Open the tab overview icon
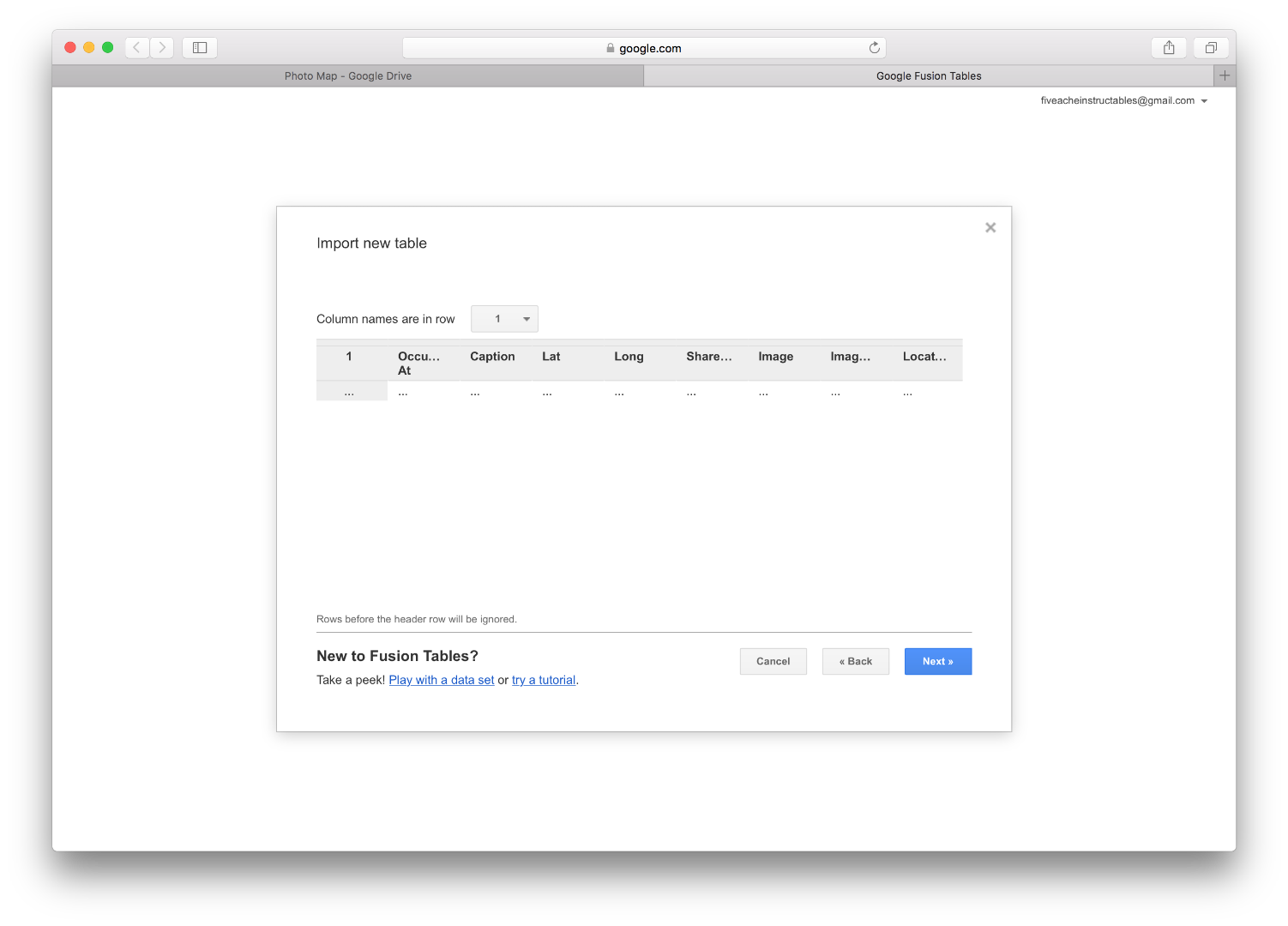This screenshot has width=1288, height=926. (1211, 47)
